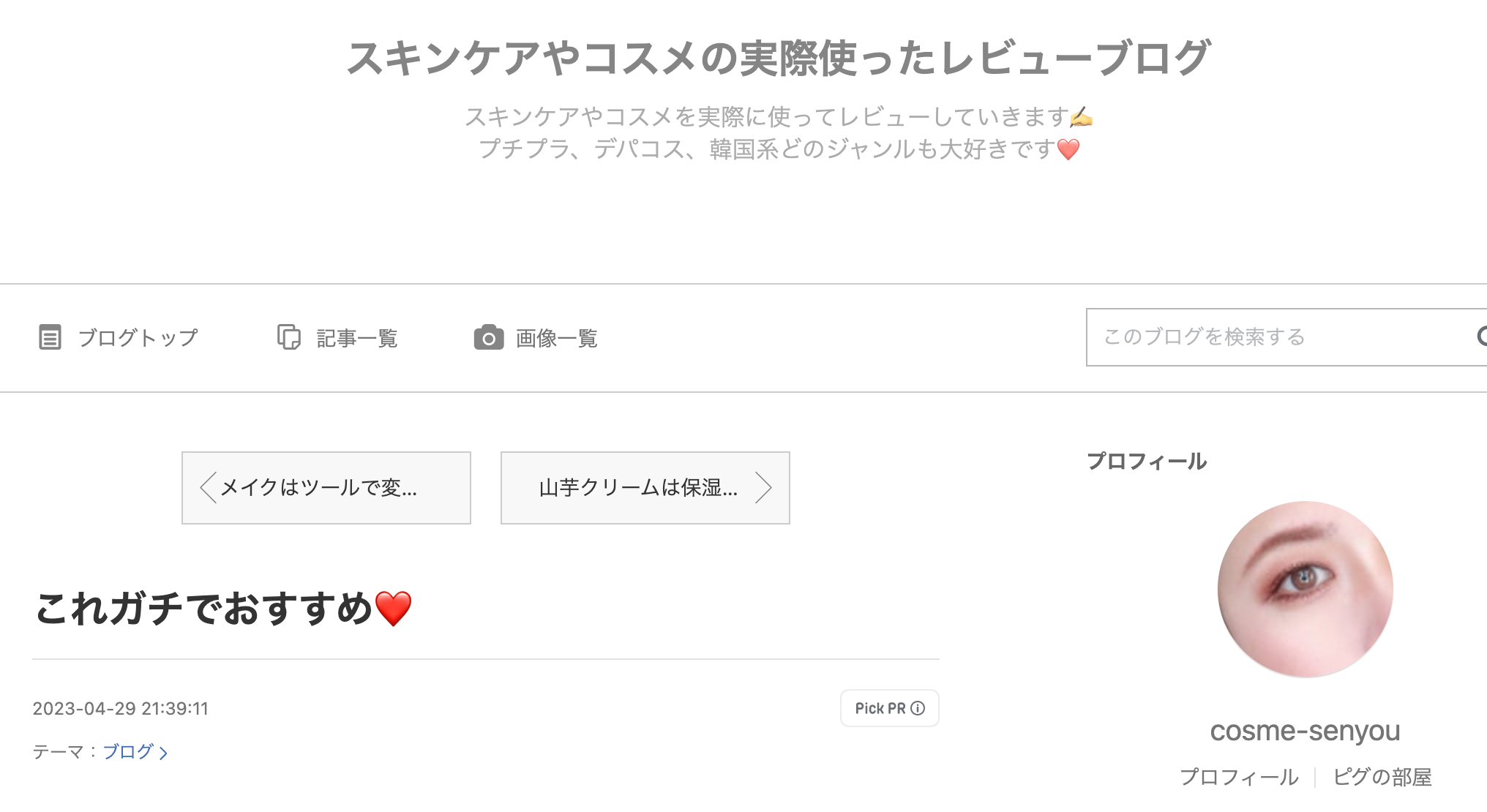The width and height of the screenshot is (1487, 812).
Task: Click the search magnifier icon
Action: point(1481,337)
